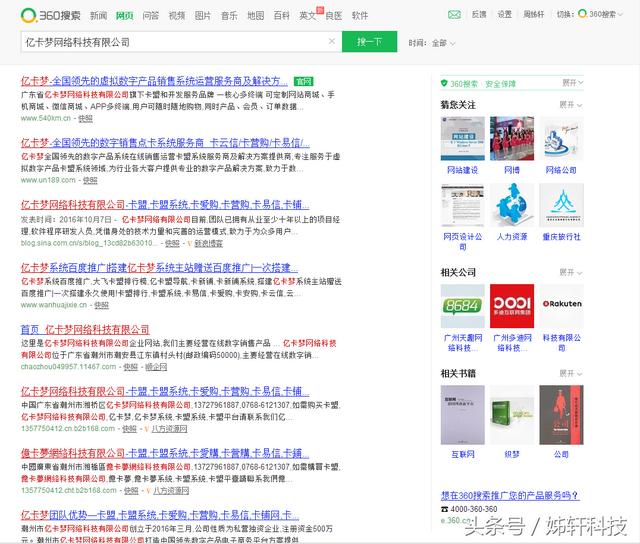
Task: Open the red DODI company logo
Action: [512, 306]
